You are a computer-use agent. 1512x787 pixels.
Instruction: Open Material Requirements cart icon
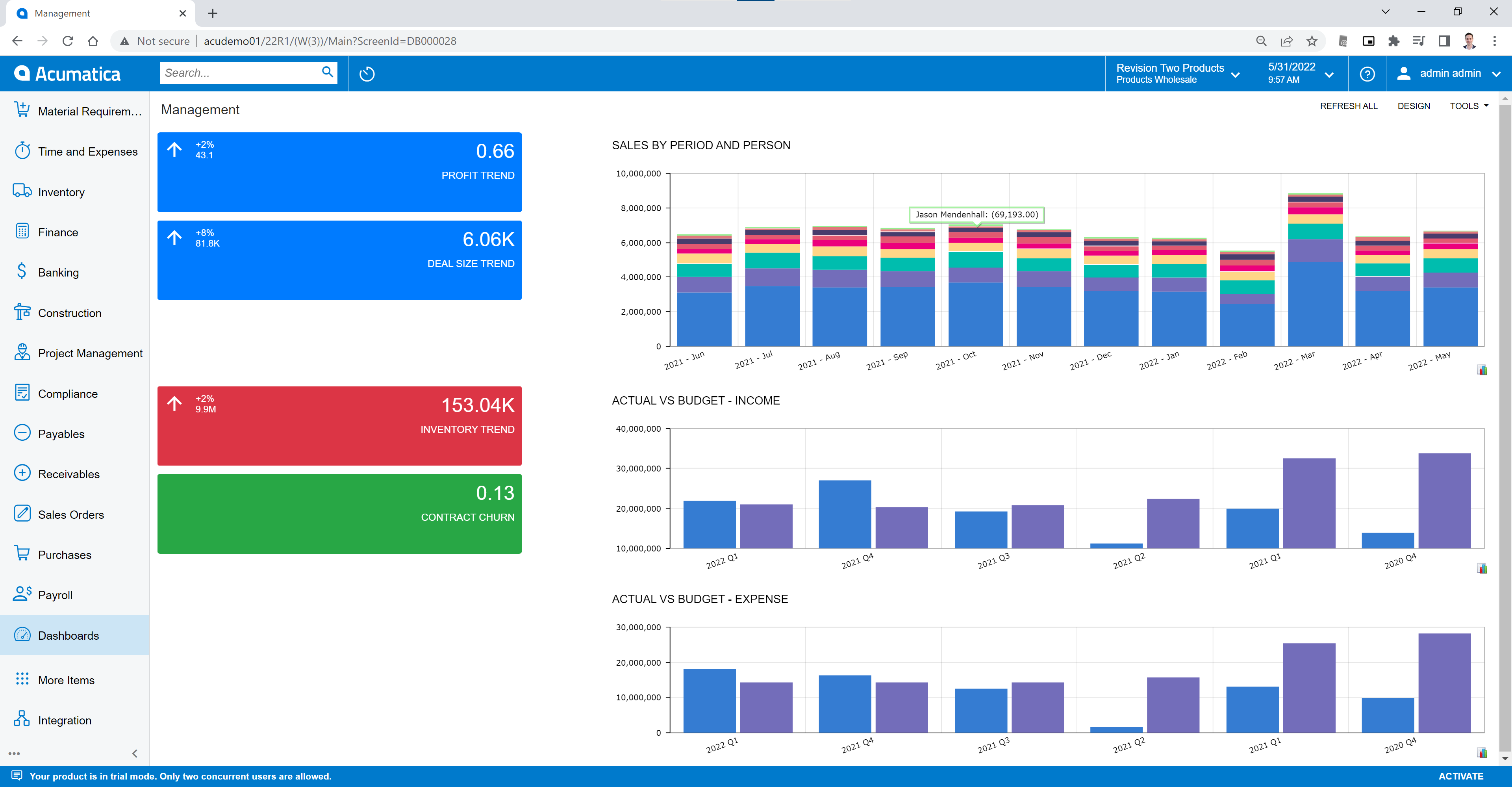point(22,110)
